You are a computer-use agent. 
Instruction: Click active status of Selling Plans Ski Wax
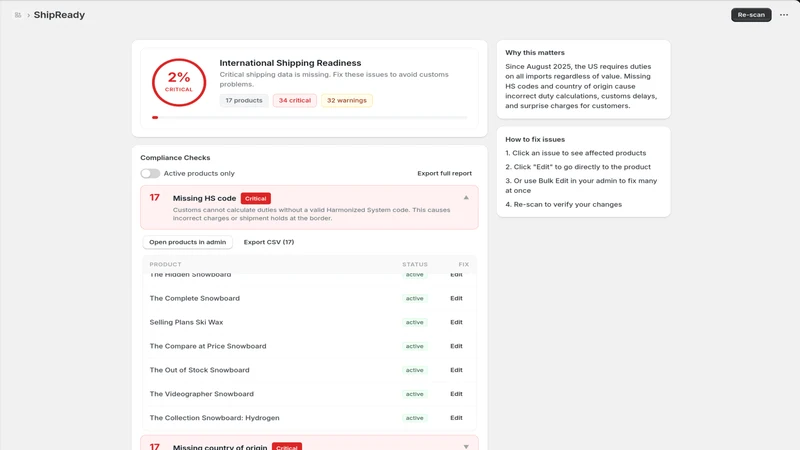tap(414, 322)
